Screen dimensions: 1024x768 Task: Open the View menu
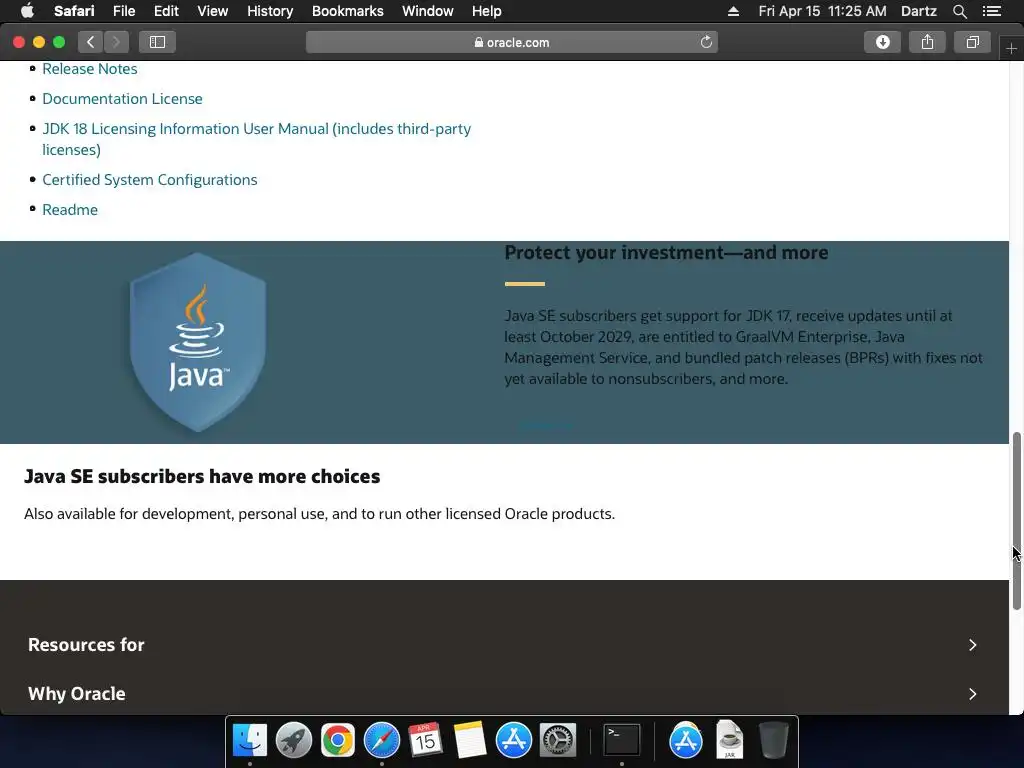212,11
